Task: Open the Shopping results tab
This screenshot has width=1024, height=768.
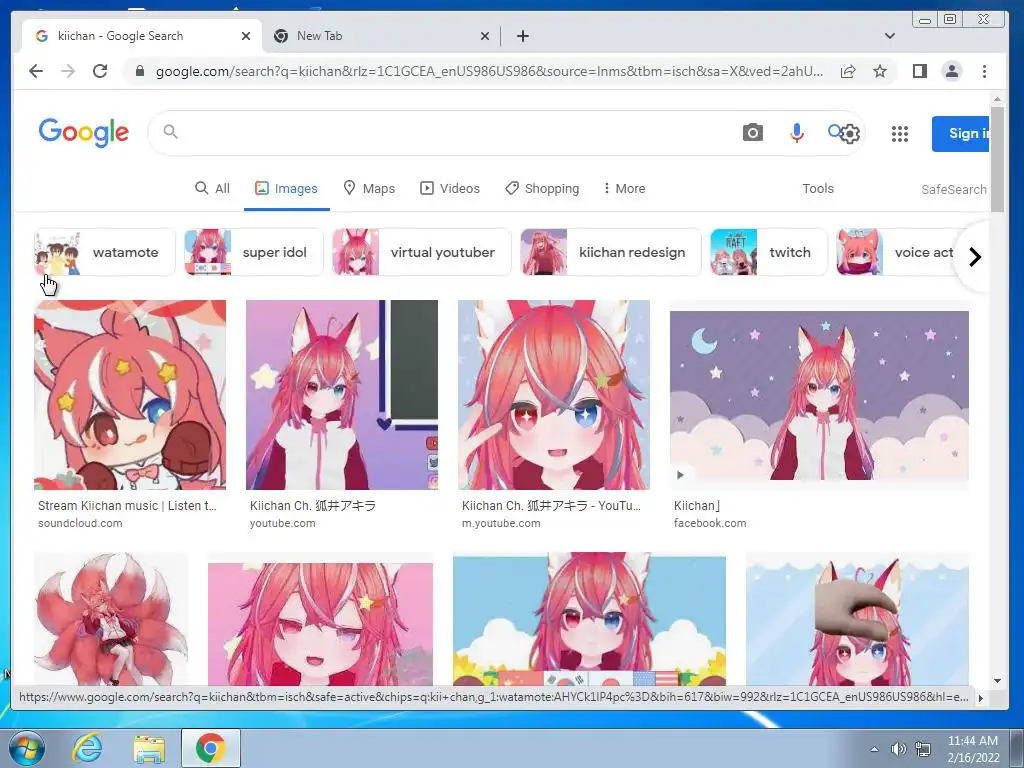Action: [x=542, y=188]
